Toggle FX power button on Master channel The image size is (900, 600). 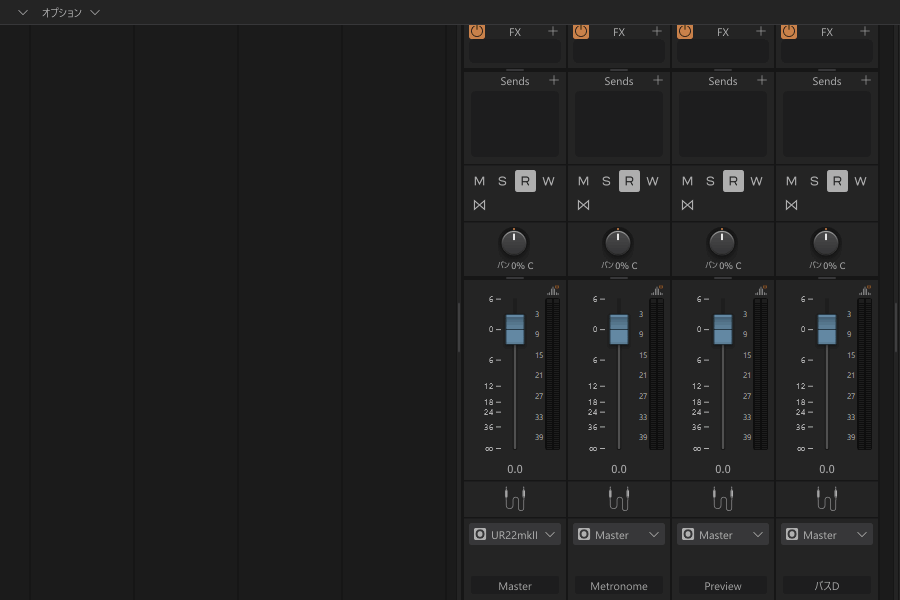point(477,32)
